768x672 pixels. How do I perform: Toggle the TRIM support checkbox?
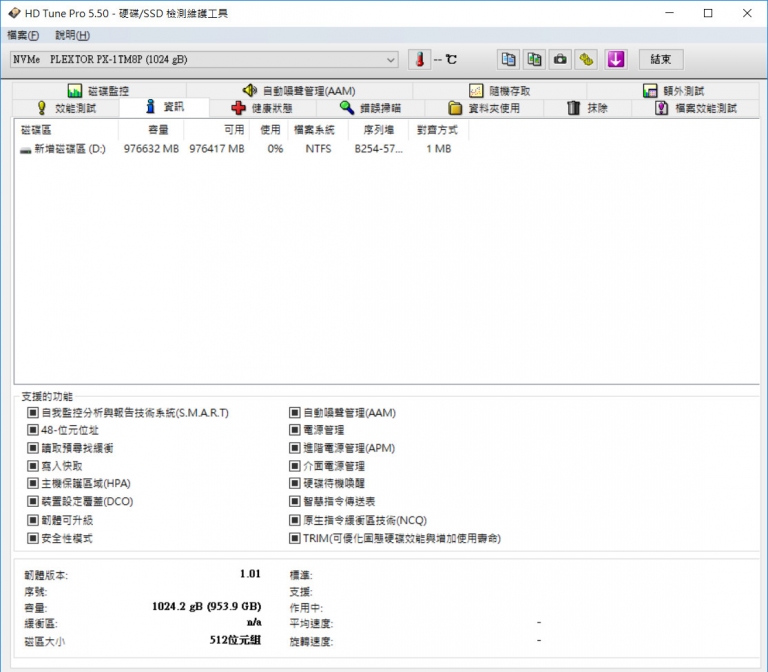coord(294,538)
